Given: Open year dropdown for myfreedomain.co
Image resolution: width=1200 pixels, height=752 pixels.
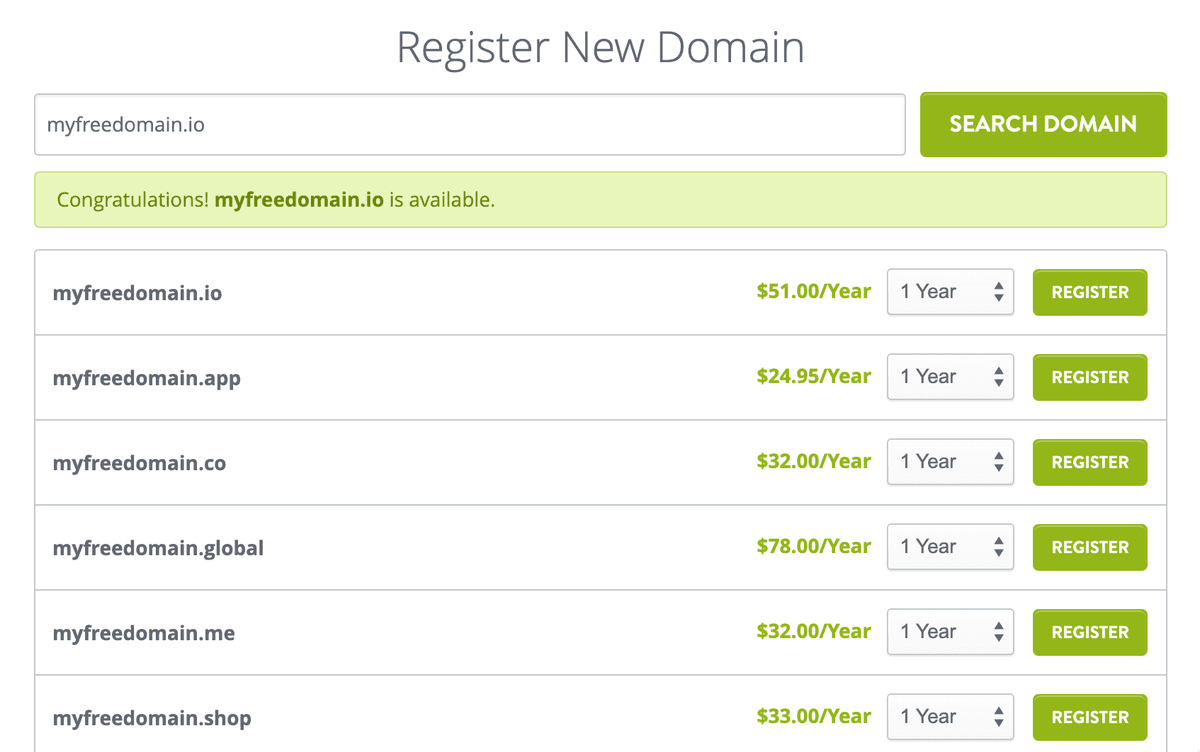Looking at the screenshot, I should [950, 462].
